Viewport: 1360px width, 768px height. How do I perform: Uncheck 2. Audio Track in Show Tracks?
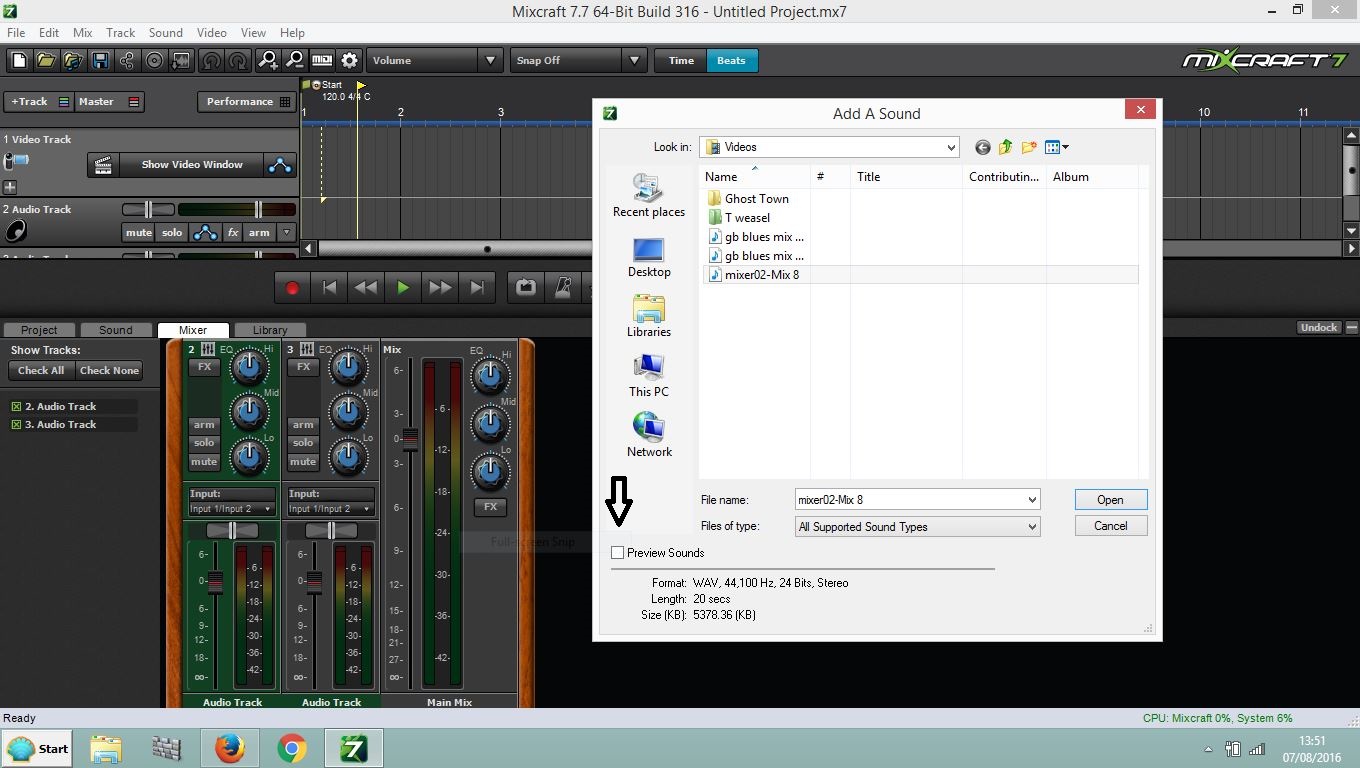point(16,407)
